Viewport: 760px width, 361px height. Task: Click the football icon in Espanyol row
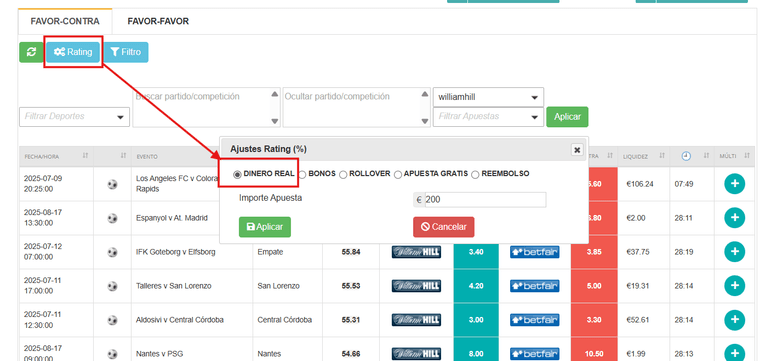click(x=112, y=218)
